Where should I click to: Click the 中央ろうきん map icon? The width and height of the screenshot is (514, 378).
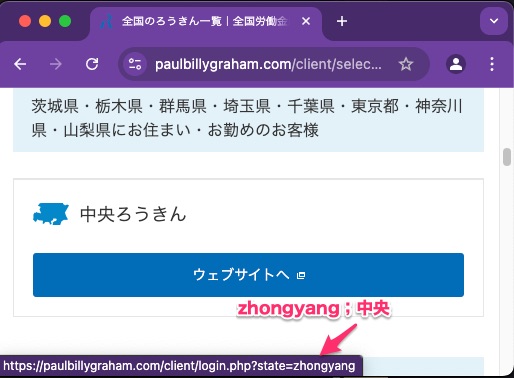point(51,214)
